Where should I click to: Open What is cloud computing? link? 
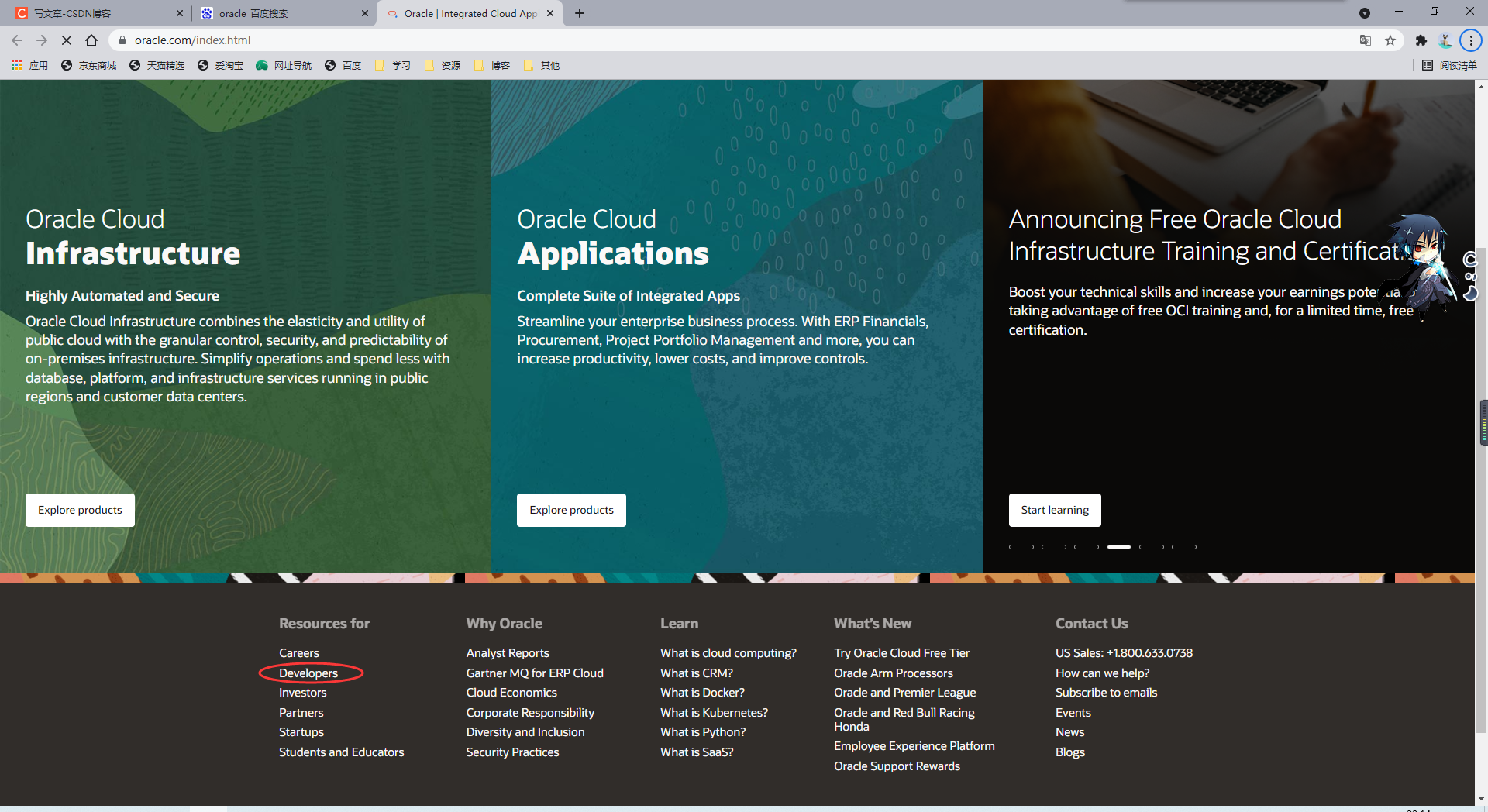coord(728,653)
